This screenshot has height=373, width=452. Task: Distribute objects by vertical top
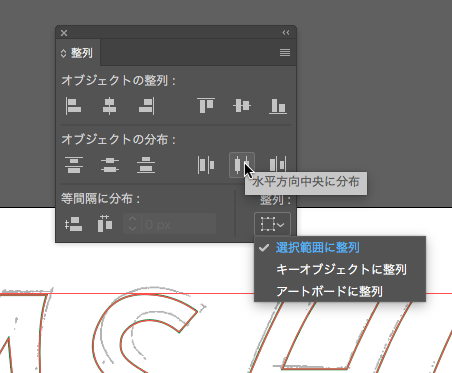pos(74,165)
